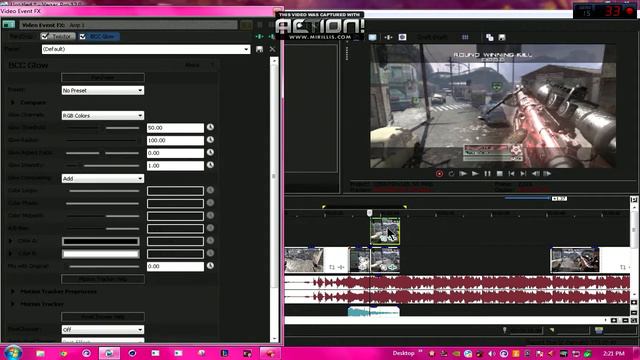Click the taskbar clock showing 2:21 PM
The image size is (640, 360).
(613, 353)
